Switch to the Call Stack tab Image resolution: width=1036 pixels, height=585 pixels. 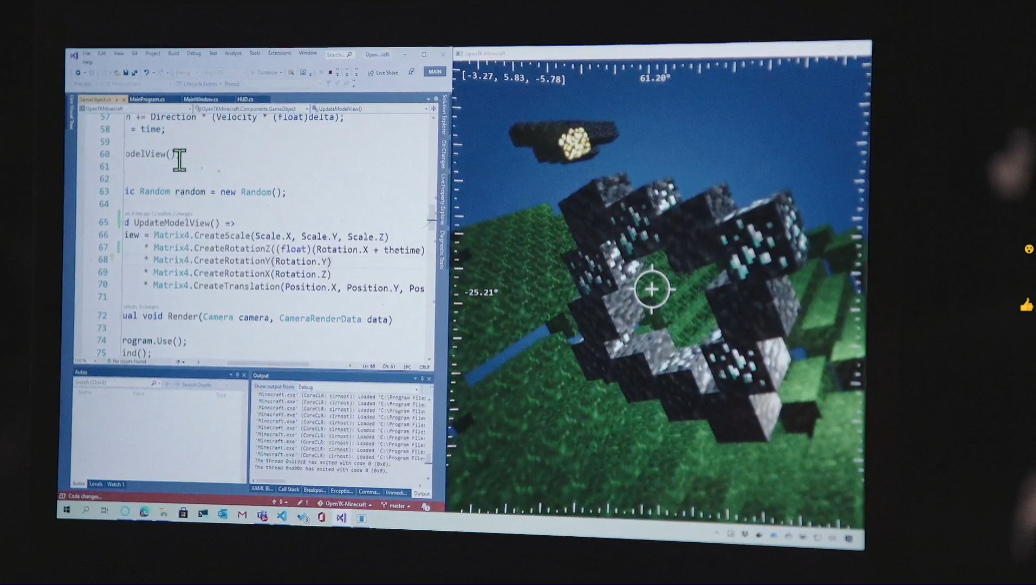(x=289, y=489)
